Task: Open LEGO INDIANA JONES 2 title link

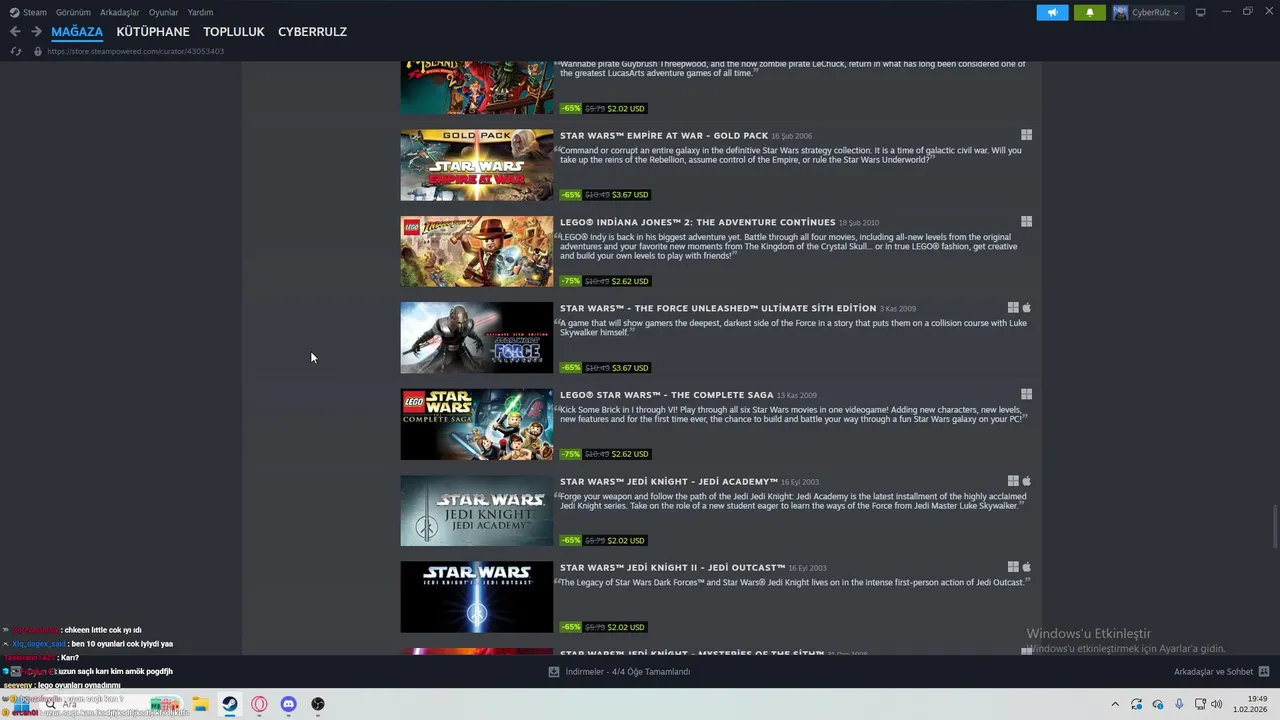Action: [x=697, y=222]
